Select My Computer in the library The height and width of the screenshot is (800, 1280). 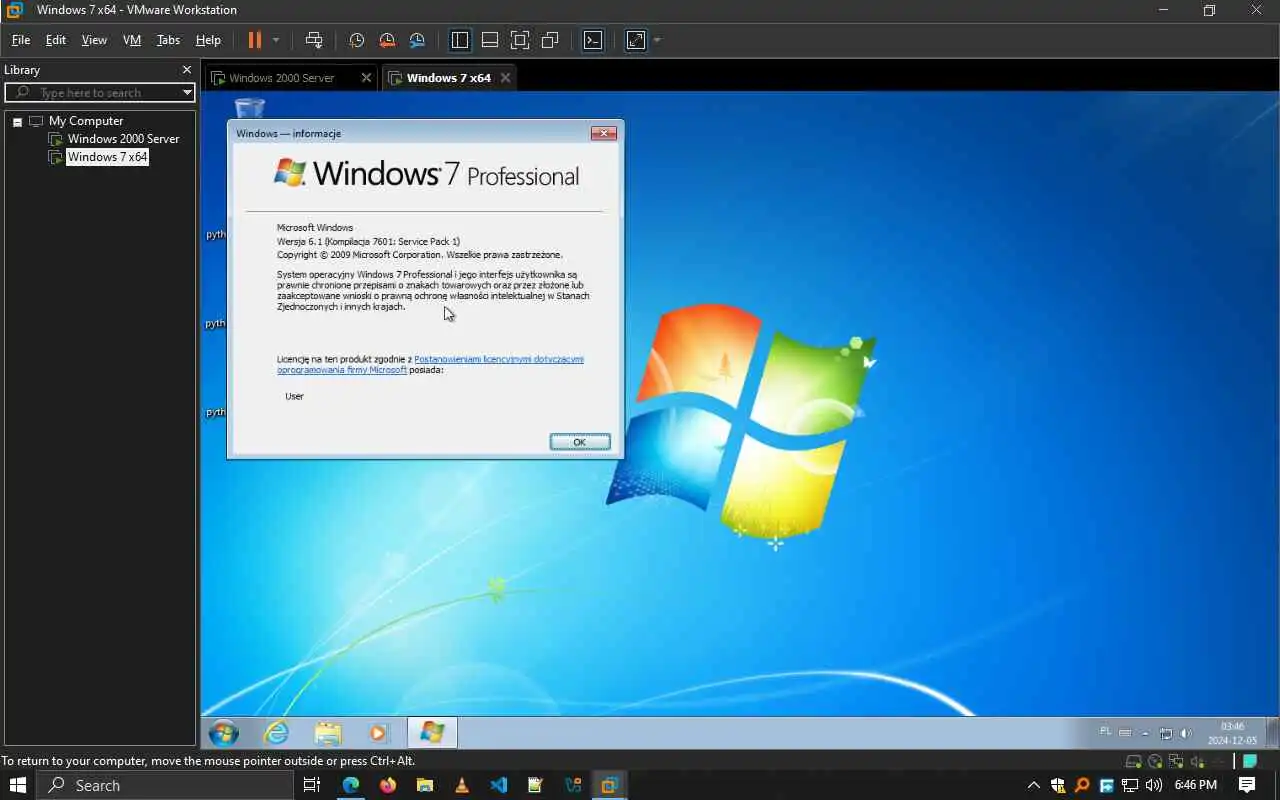[86, 121]
